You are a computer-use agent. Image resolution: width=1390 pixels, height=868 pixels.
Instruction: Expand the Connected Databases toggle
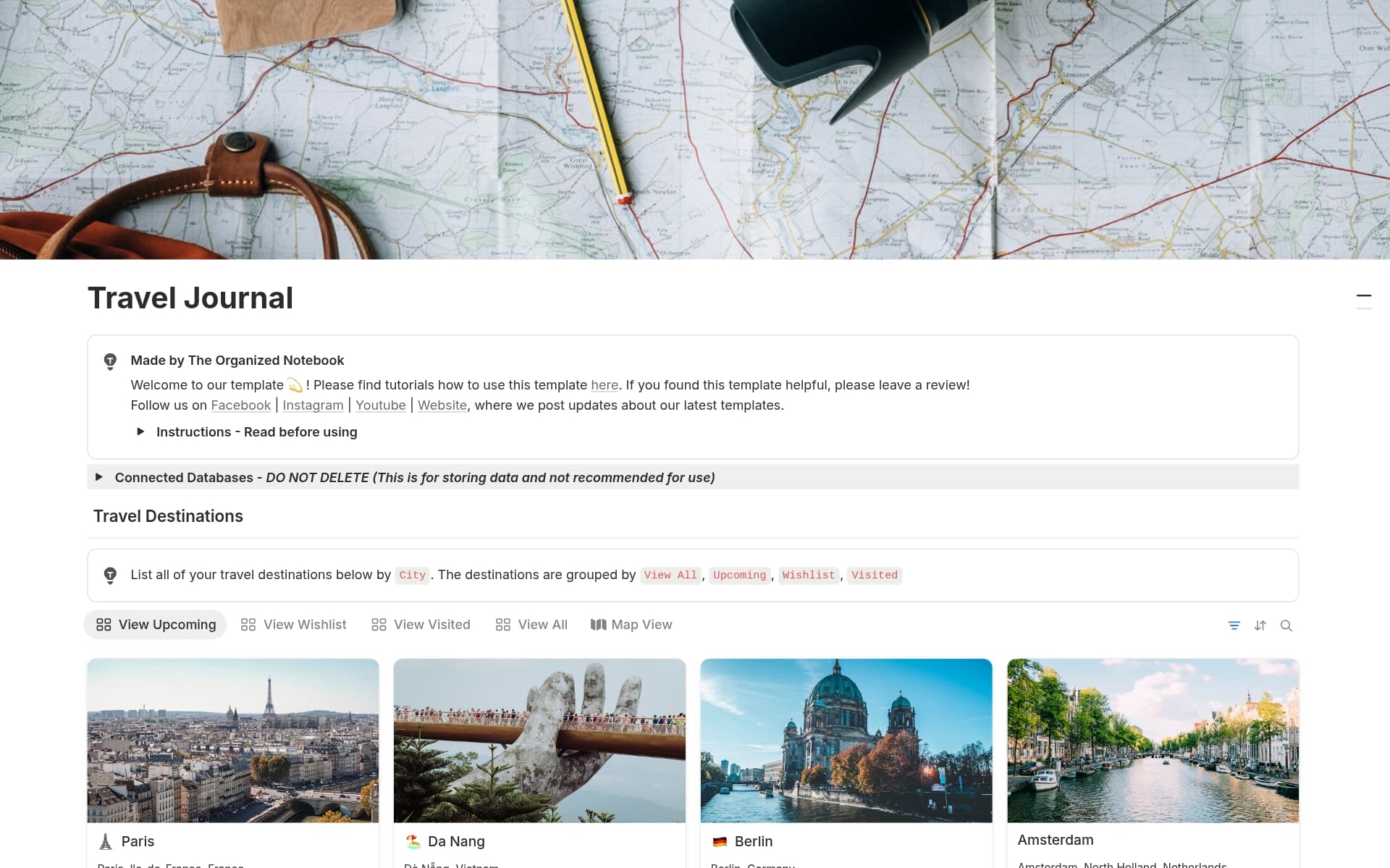99,478
